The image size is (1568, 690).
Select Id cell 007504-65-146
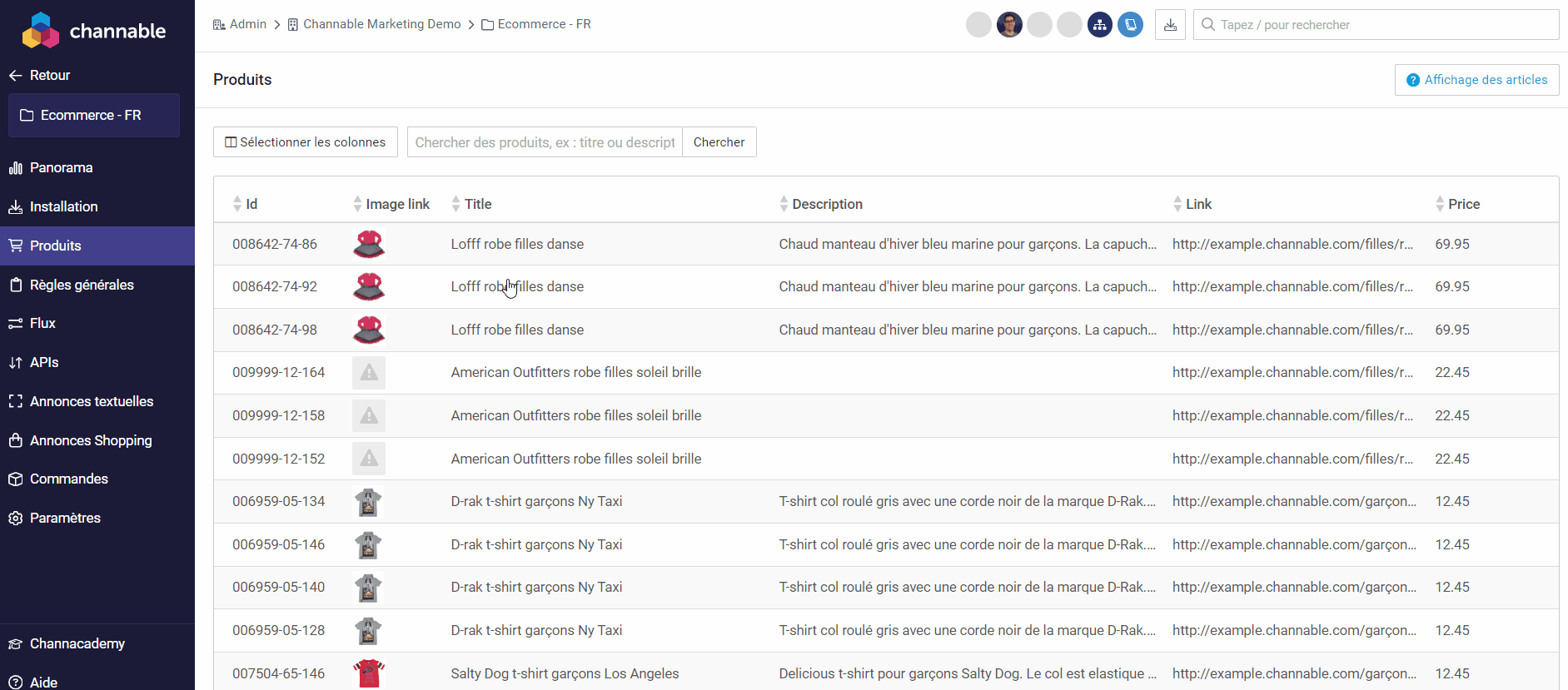279,673
